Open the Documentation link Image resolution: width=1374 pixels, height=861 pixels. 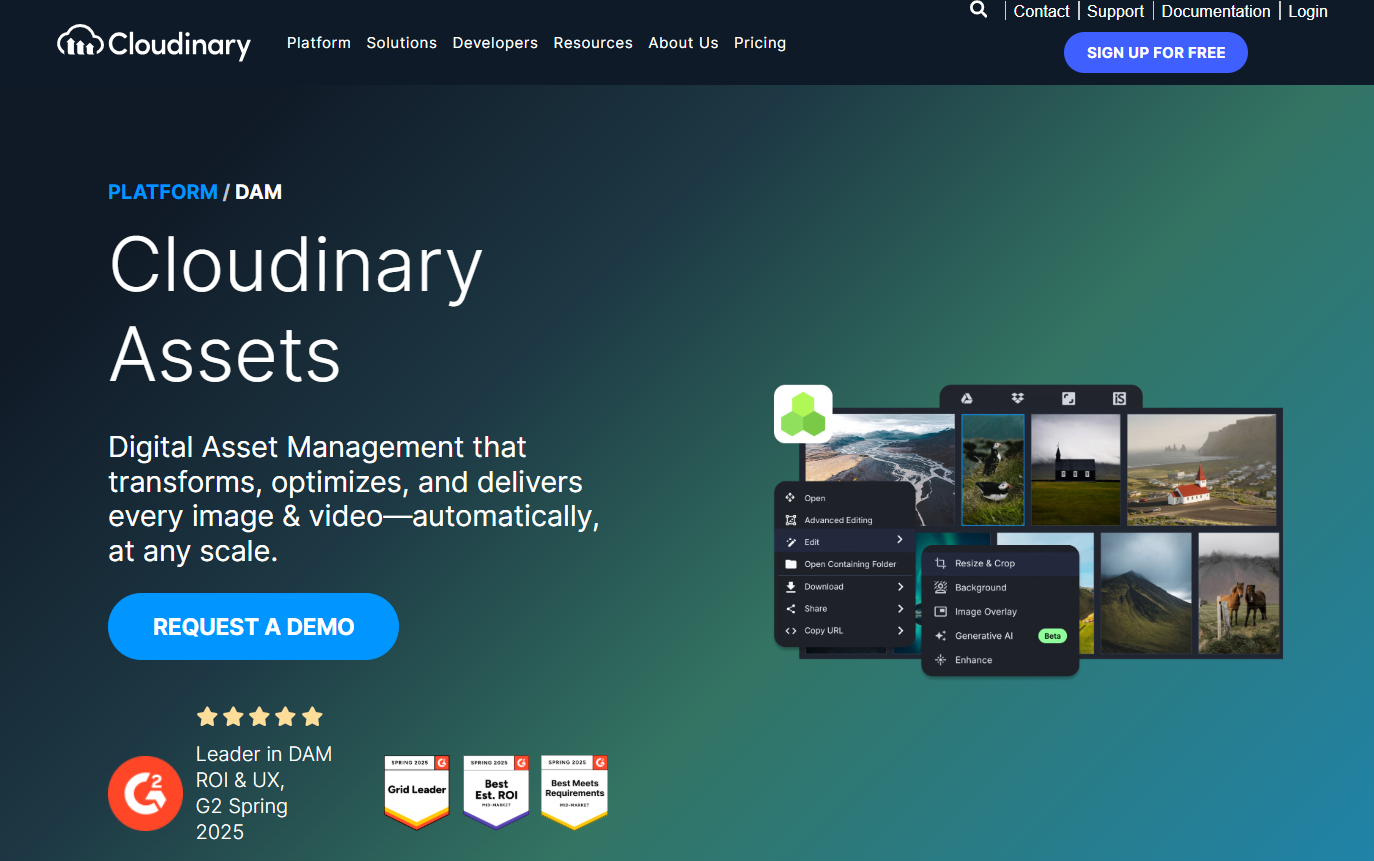click(1215, 11)
